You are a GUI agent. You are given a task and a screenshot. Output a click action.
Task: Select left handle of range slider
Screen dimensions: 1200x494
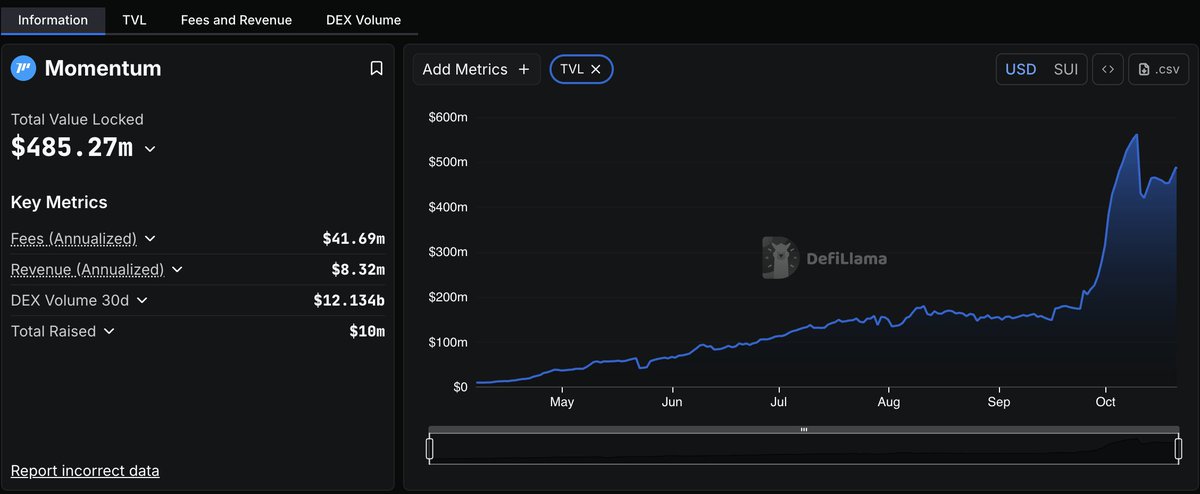pyautogui.click(x=430, y=450)
